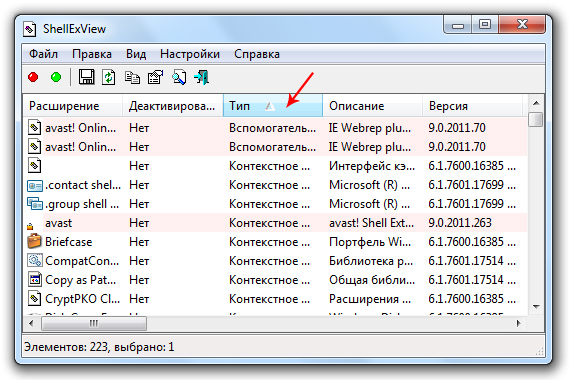This screenshot has width=569, height=380.
Task: Click the Briefcase row icon
Action: click(x=34, y=241)
